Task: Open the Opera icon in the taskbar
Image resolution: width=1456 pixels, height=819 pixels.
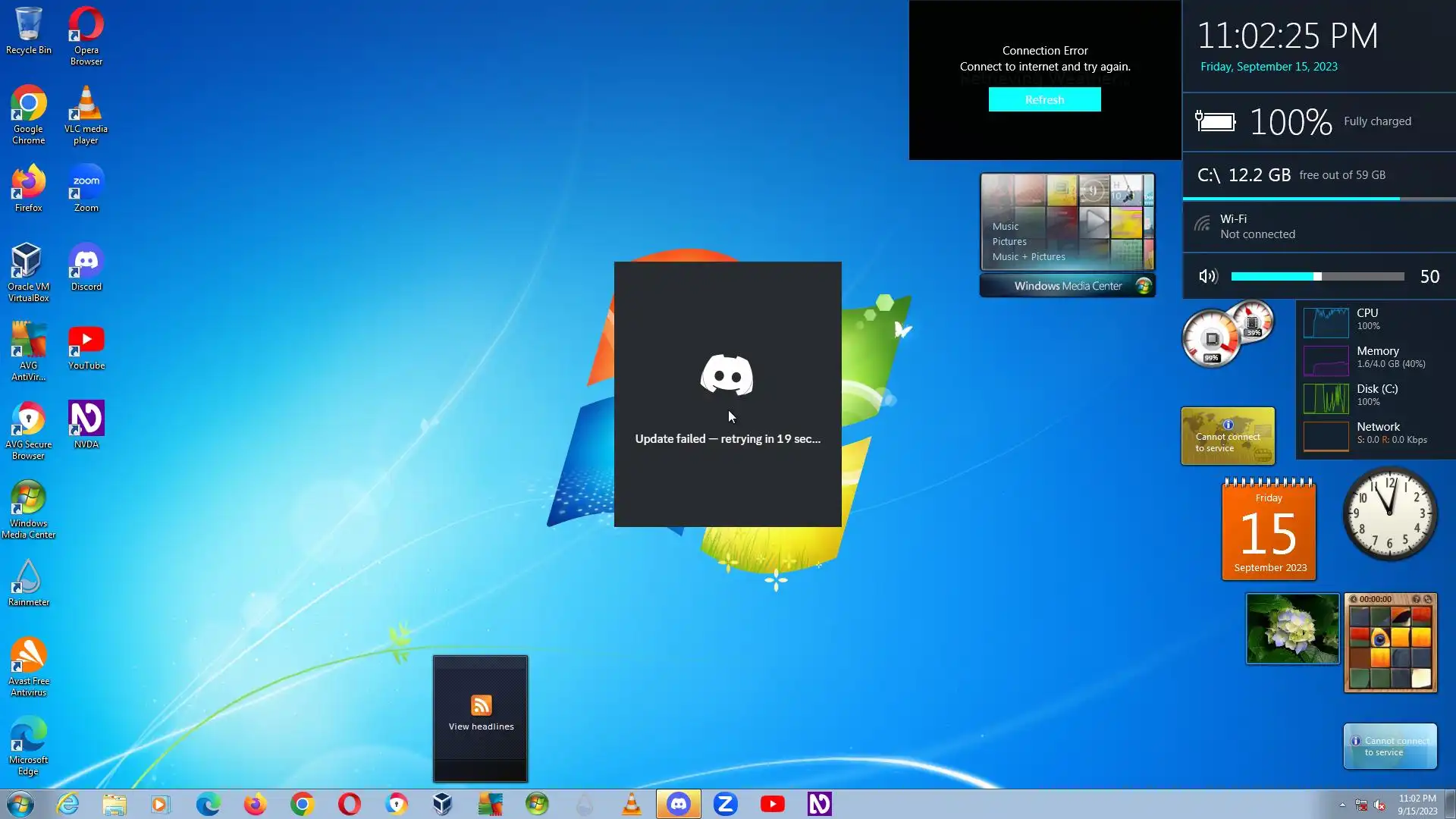Action: click(349, 804)
